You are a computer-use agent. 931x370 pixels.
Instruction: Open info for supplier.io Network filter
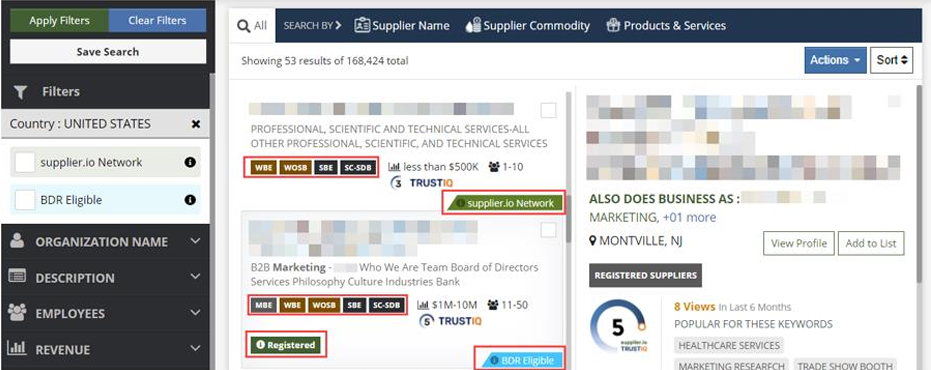point(190,162)
